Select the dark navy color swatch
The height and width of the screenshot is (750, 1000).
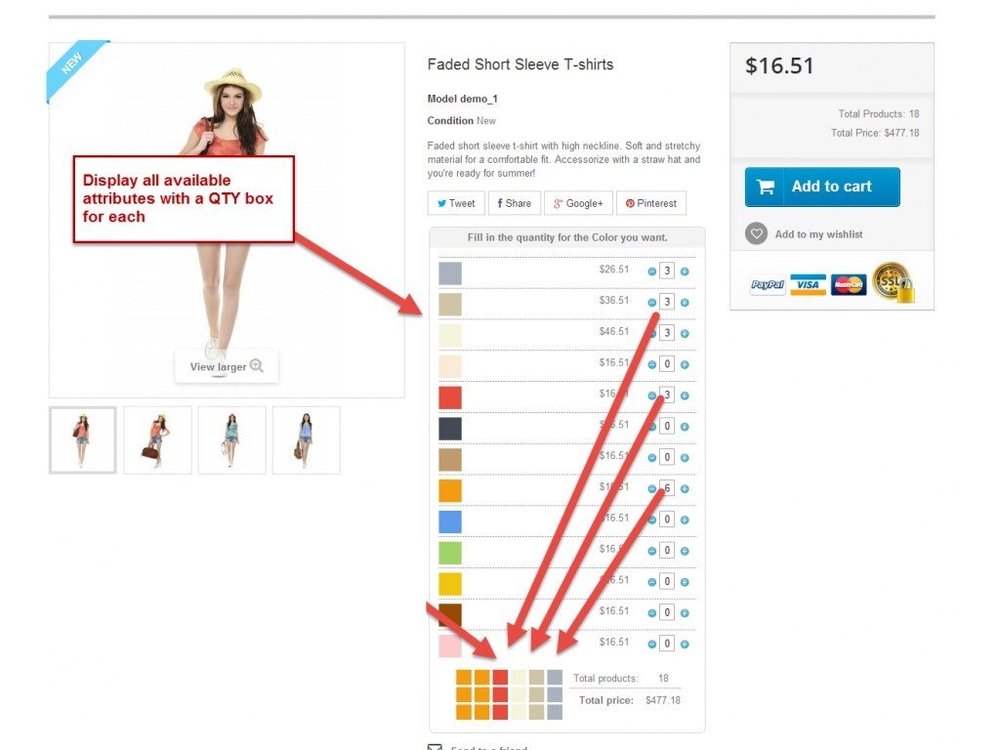450,429
